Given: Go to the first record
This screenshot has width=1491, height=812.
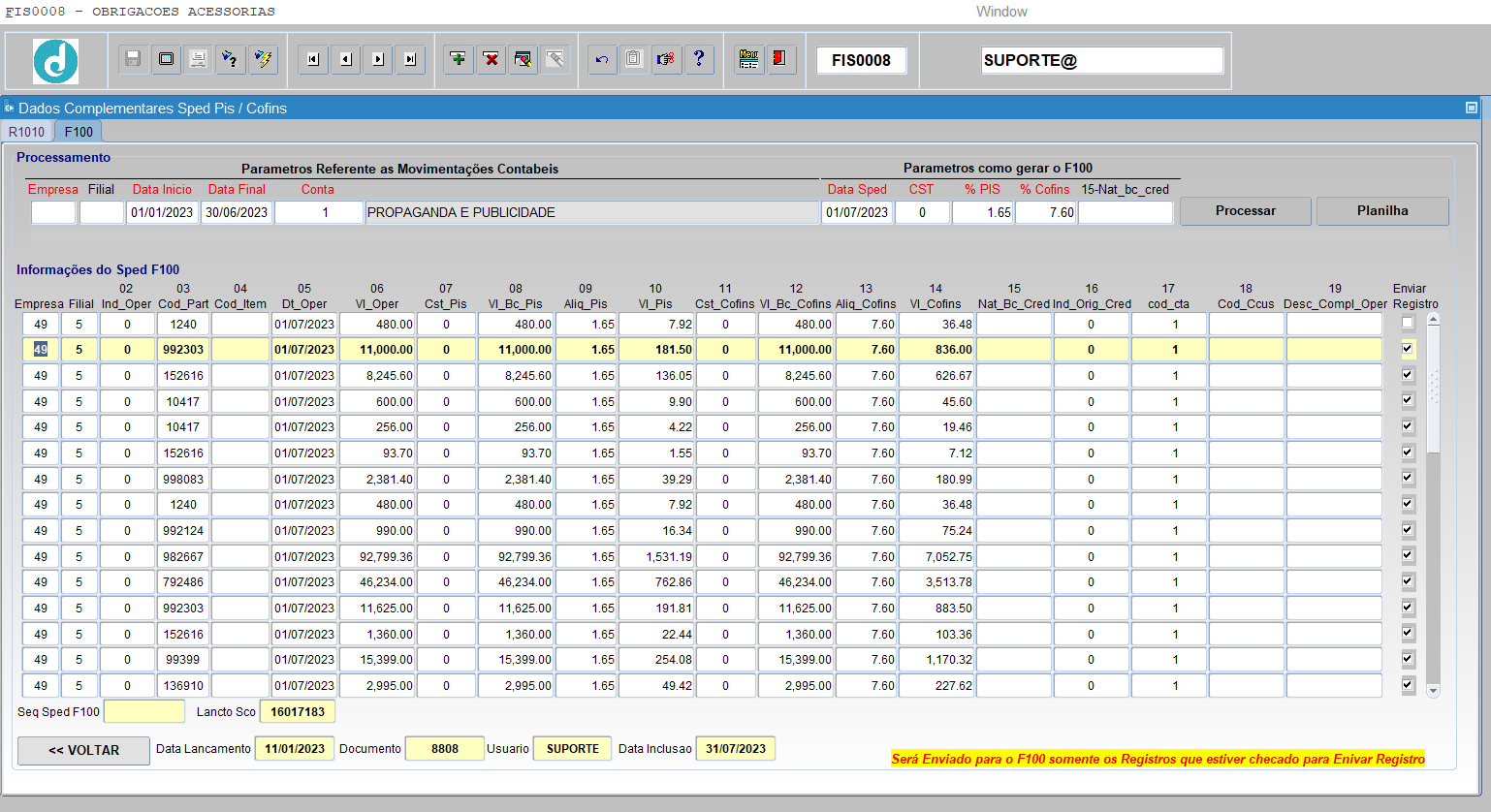Looking at the screenshot, I should tap(312, 59).
